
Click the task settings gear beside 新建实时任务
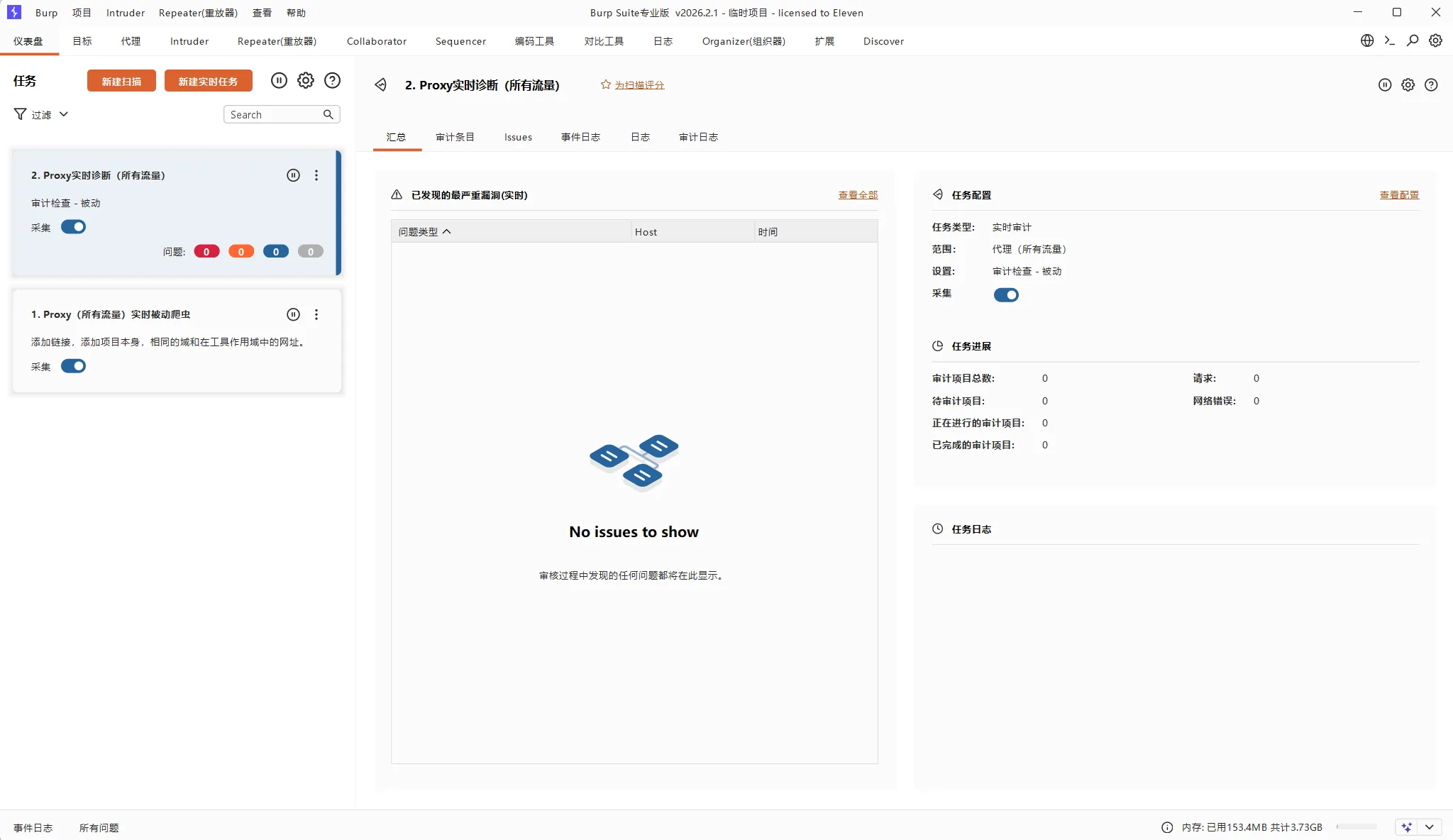[305, 80]
